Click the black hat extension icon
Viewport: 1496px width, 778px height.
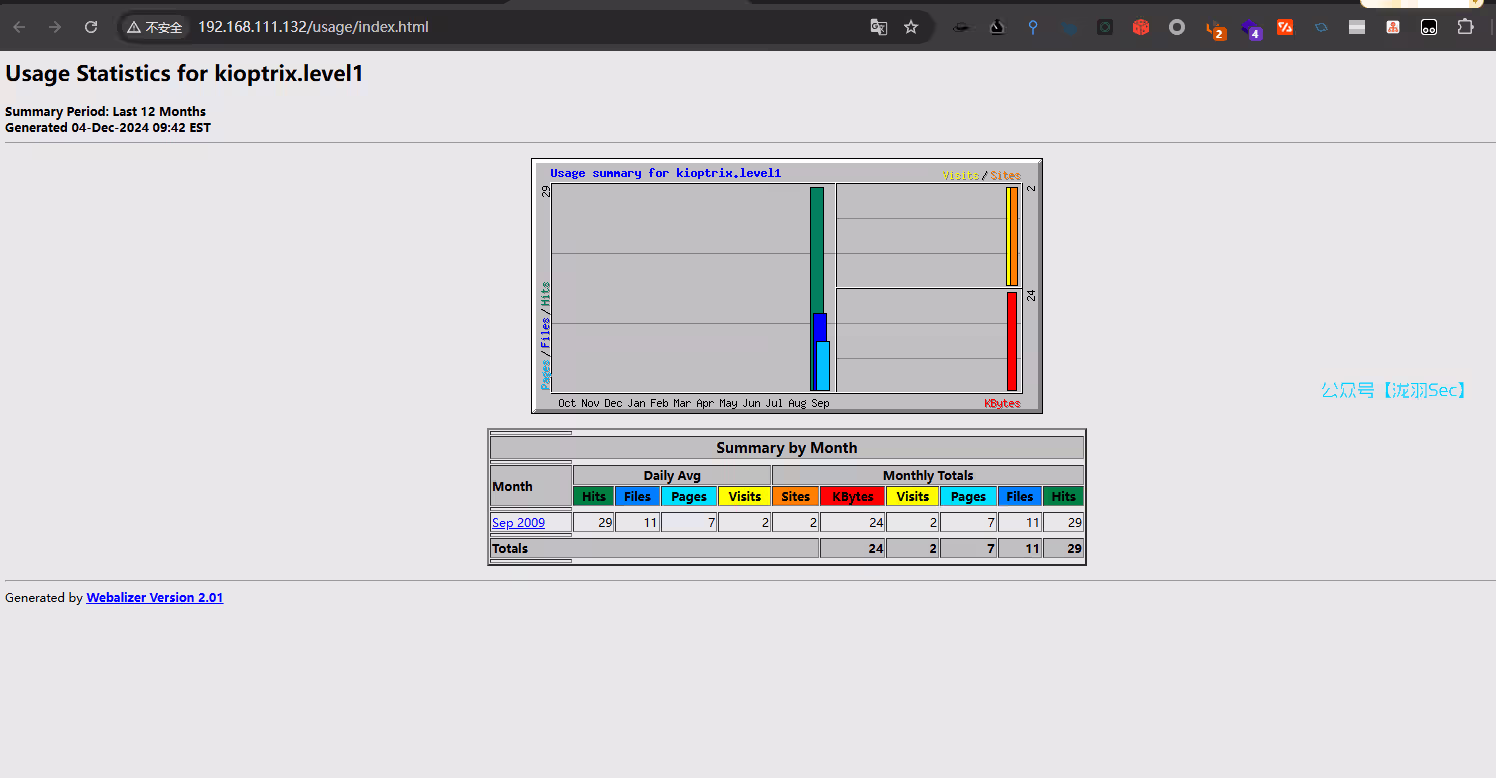pyautogui.click(x=961, y=27)
